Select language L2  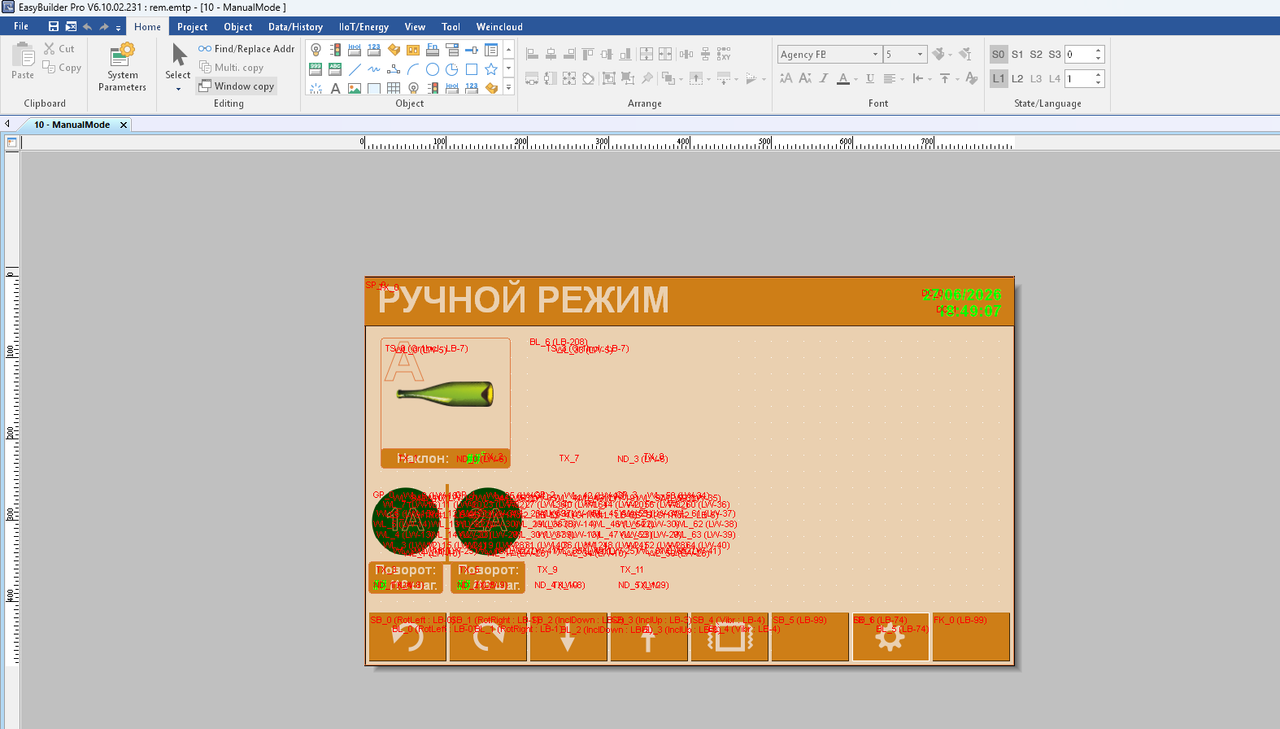click(x=1017, y=78)
